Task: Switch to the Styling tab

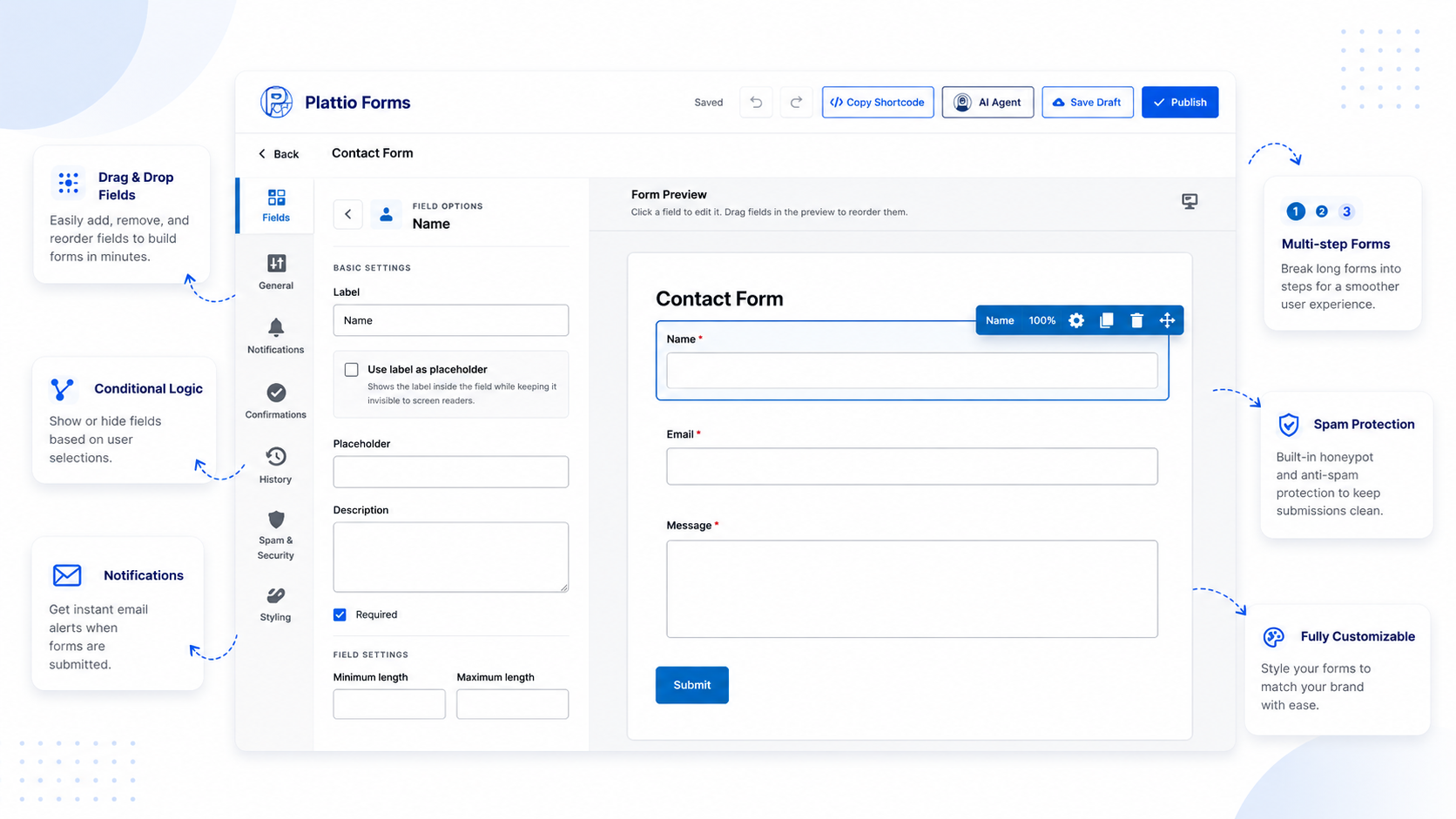Action: point(276,605)
